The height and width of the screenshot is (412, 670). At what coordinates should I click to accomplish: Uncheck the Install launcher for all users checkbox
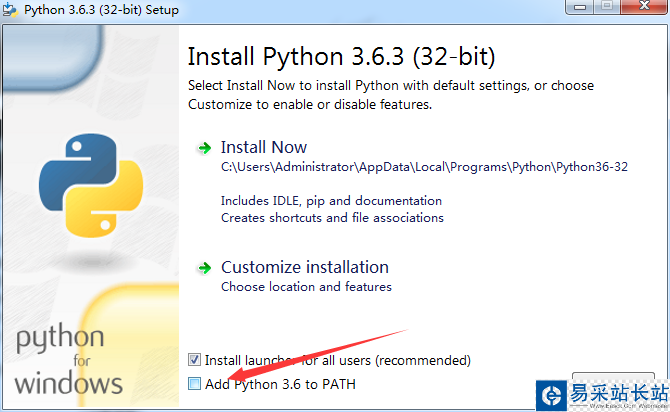(x=194, y=360)
